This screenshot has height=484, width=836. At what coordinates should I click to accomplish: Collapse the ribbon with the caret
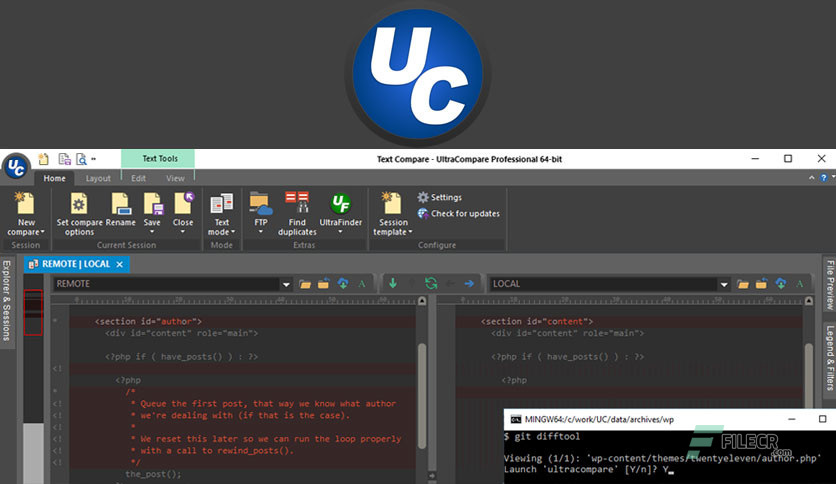click(811, 178)
